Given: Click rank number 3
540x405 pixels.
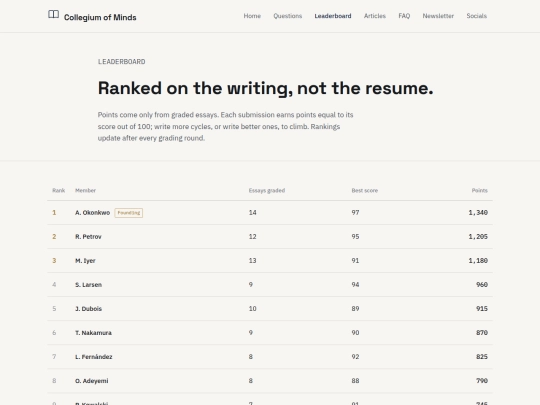Looking at the screenshot, I should [x=54, y=261].
